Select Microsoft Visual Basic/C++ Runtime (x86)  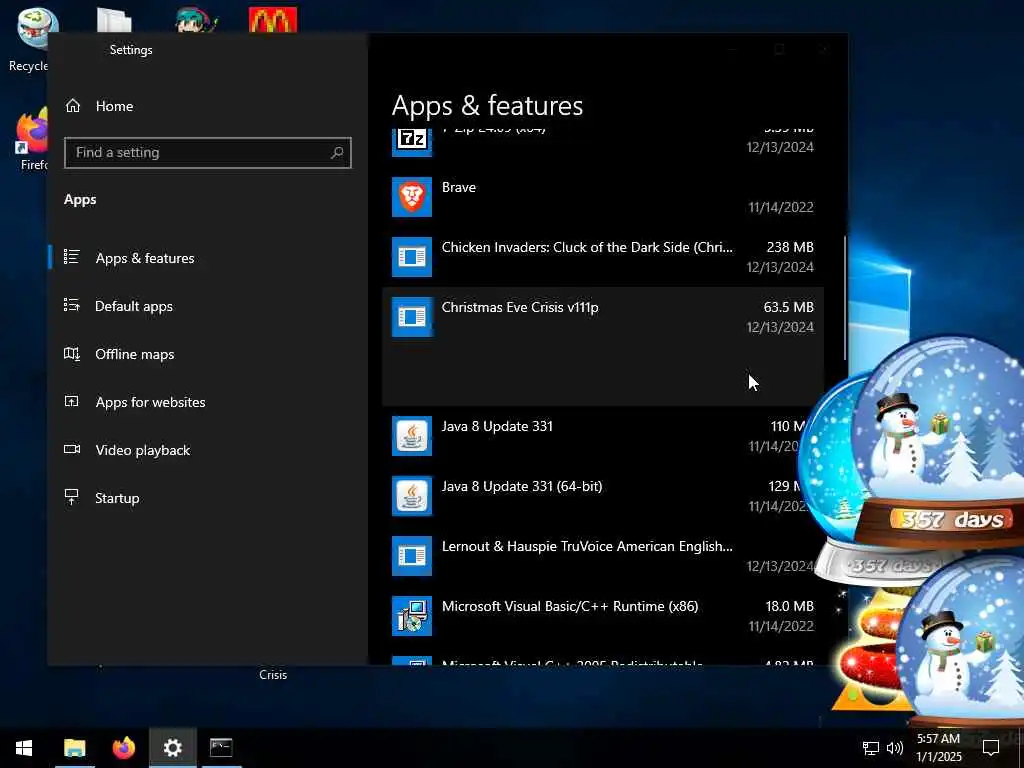(603, 616)
